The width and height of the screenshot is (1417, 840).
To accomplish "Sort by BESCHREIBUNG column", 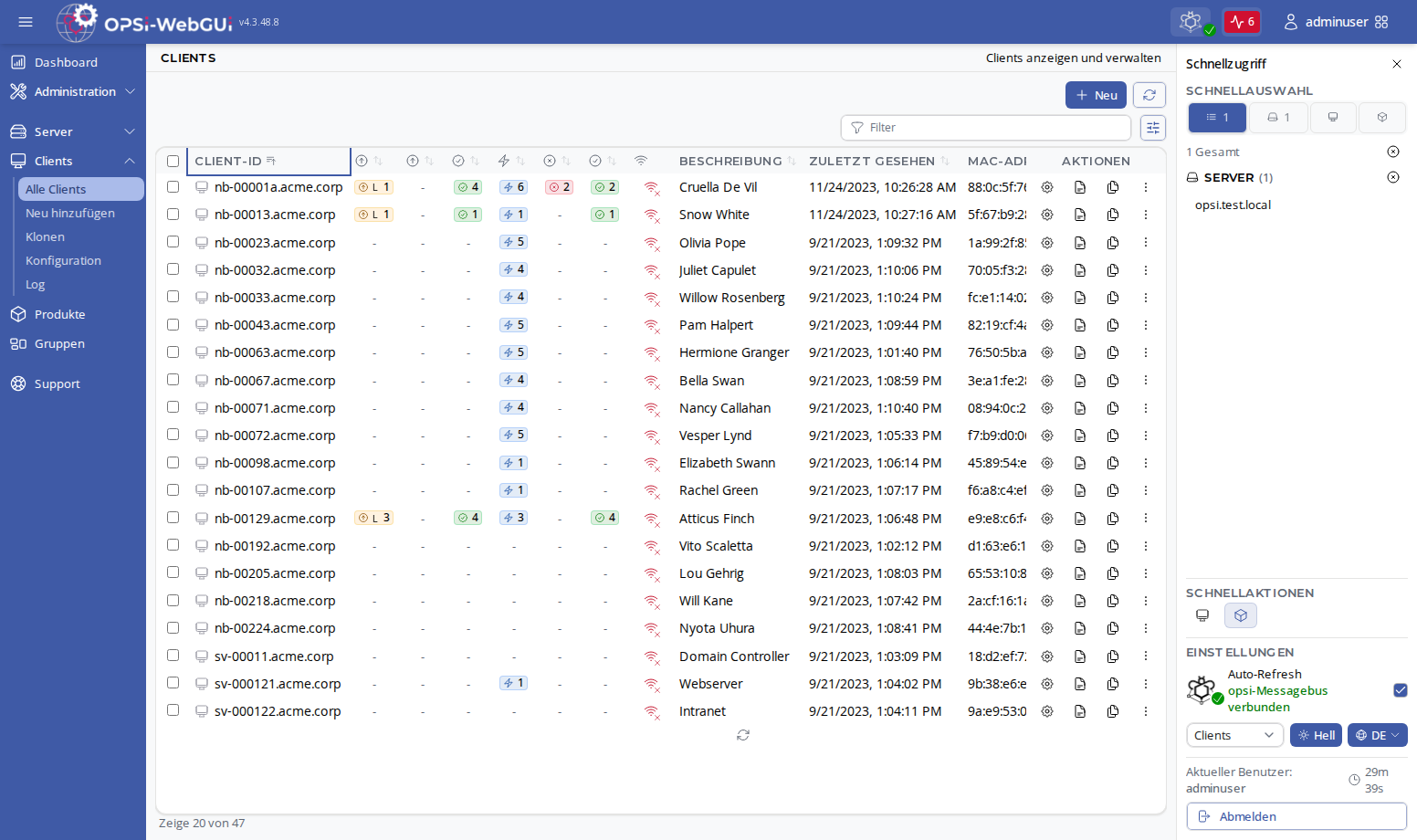I will pos(737,161).
